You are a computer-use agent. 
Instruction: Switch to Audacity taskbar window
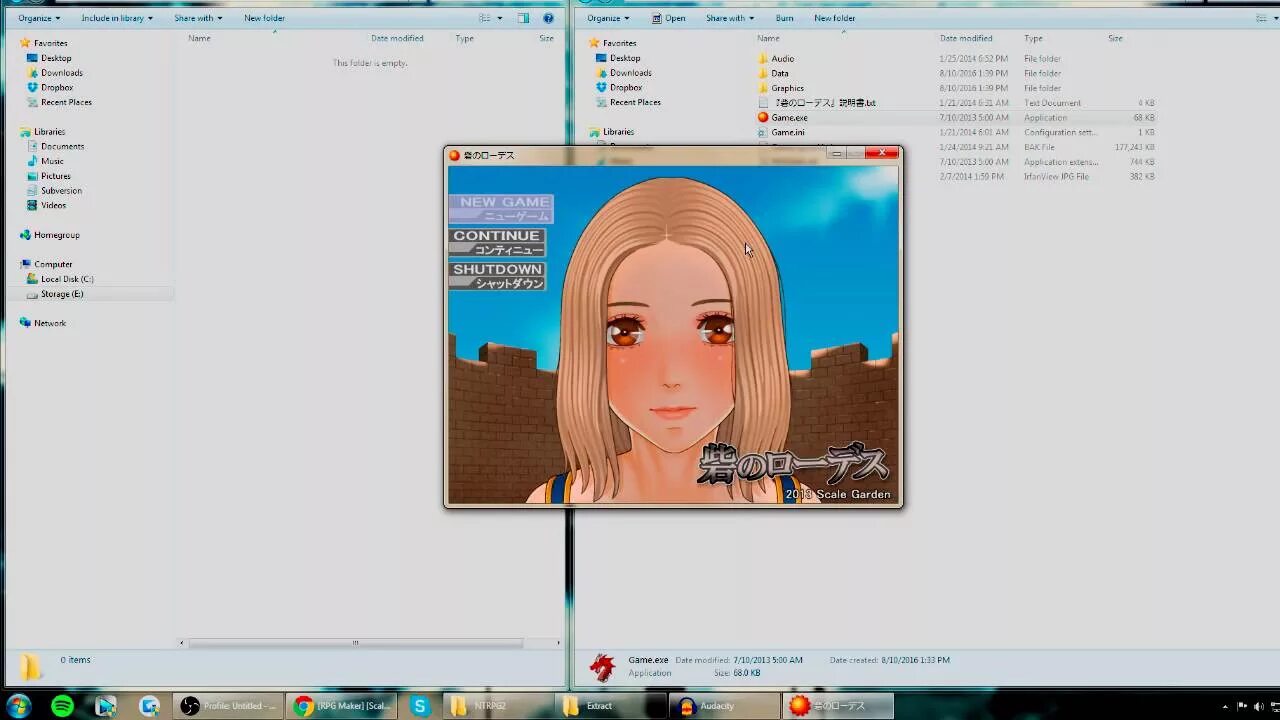pos(724,706)
